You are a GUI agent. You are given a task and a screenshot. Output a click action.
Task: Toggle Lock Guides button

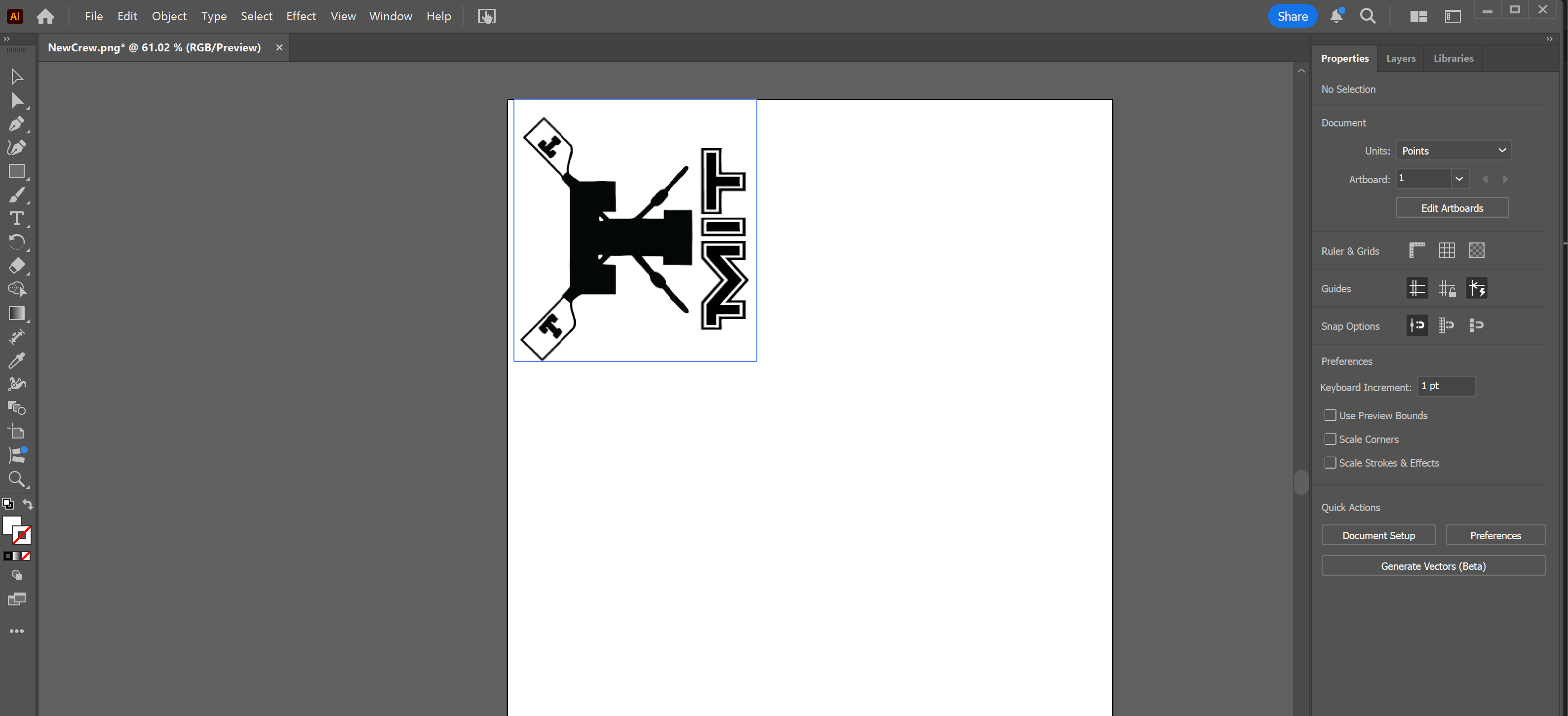pyautogui.click(x=1447, y=288)
